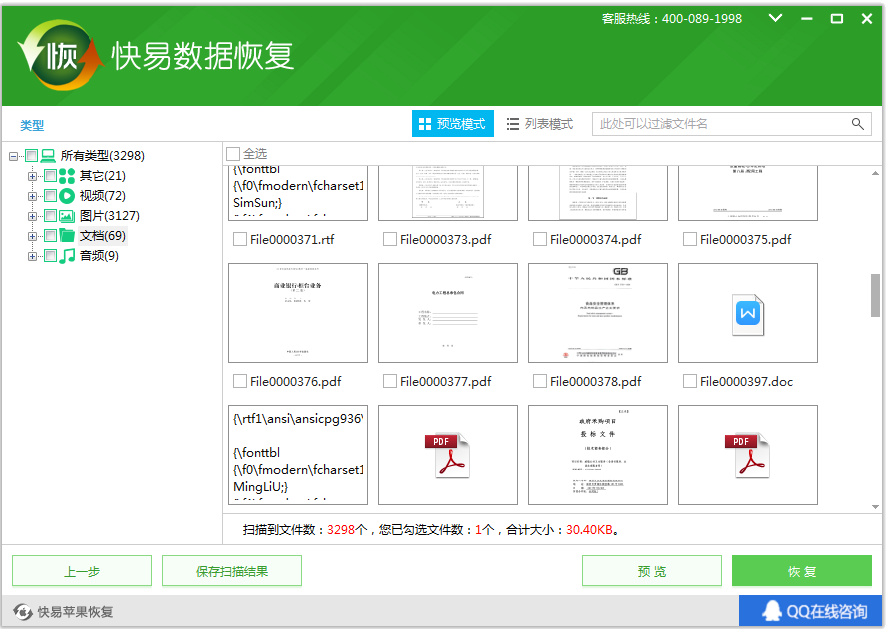Click the picture icon for 图片
The image size is (886, 629).
[x=67, y=216]
